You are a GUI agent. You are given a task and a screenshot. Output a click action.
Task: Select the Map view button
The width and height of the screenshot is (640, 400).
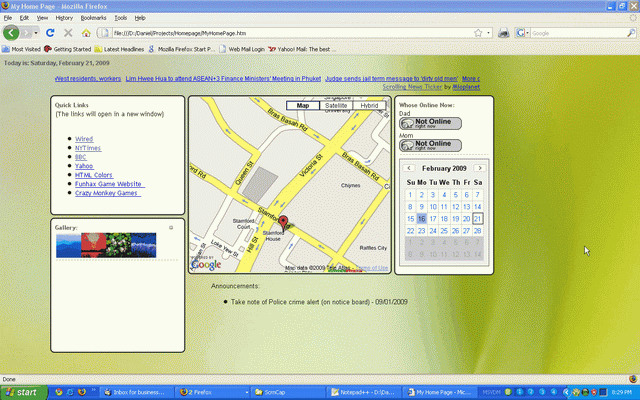(303, 105)
